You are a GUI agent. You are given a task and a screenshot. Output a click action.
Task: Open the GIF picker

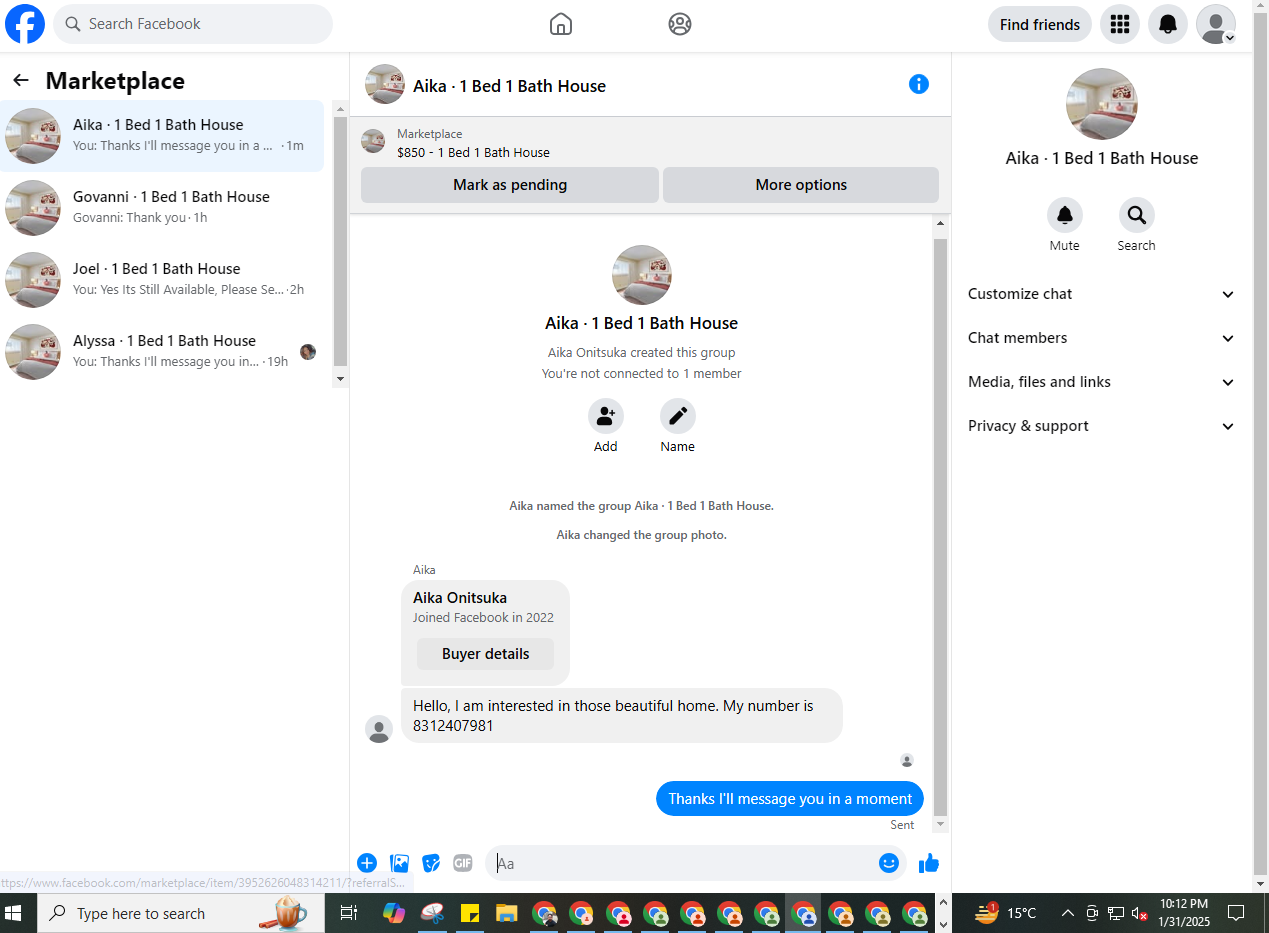[x=463, y=863]
